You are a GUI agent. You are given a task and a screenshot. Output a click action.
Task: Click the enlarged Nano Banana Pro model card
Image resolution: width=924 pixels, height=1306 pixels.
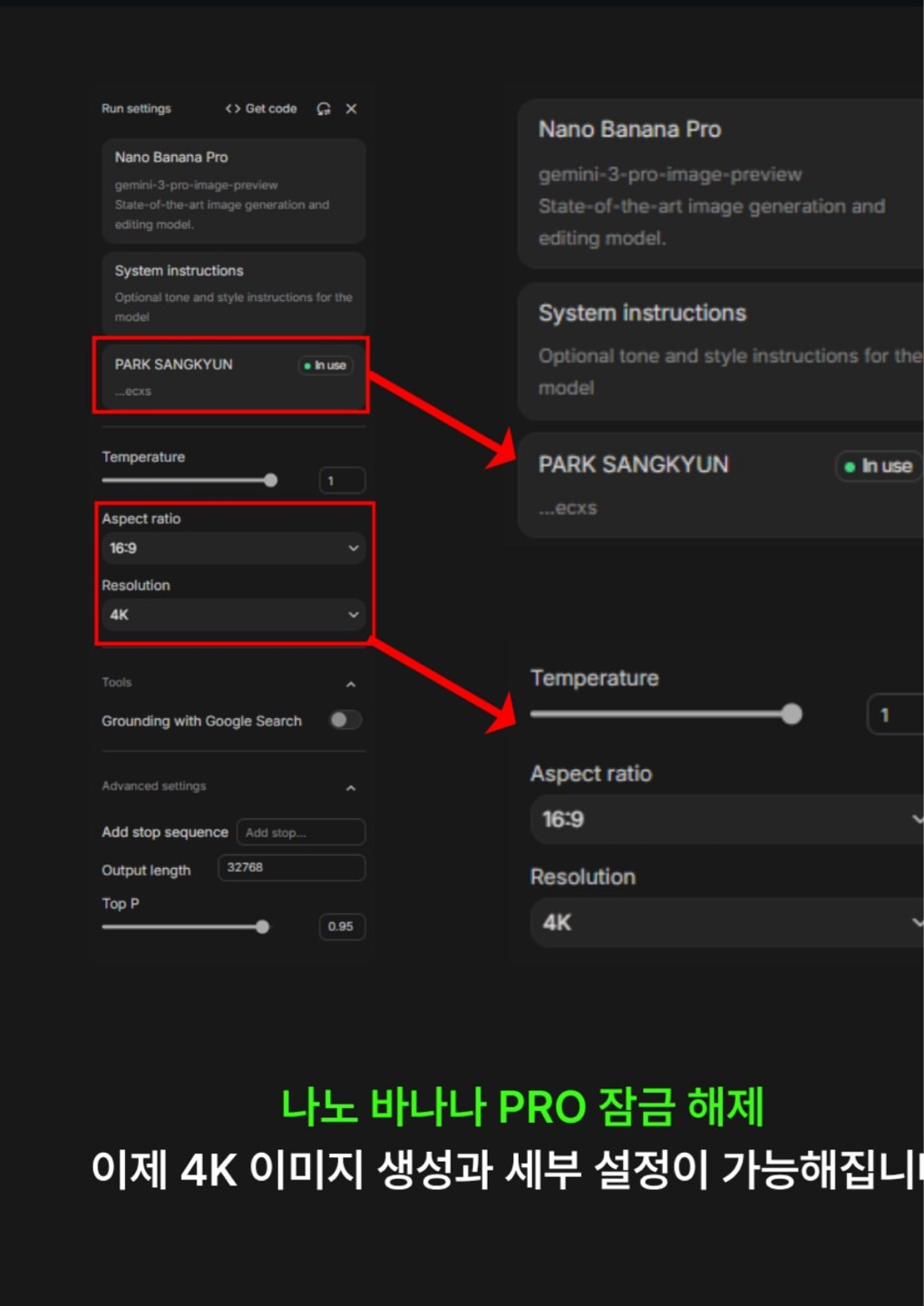click(x=721, y=184)
